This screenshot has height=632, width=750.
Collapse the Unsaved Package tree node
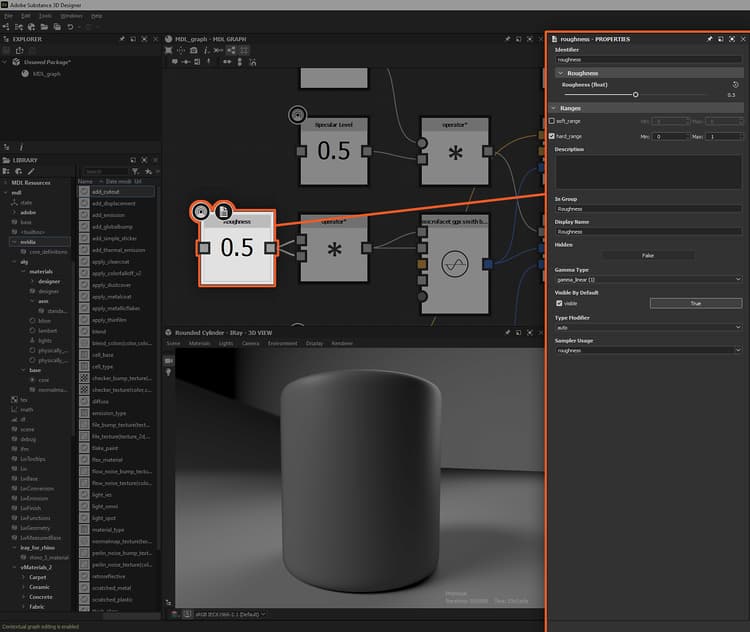pos(5,62)
